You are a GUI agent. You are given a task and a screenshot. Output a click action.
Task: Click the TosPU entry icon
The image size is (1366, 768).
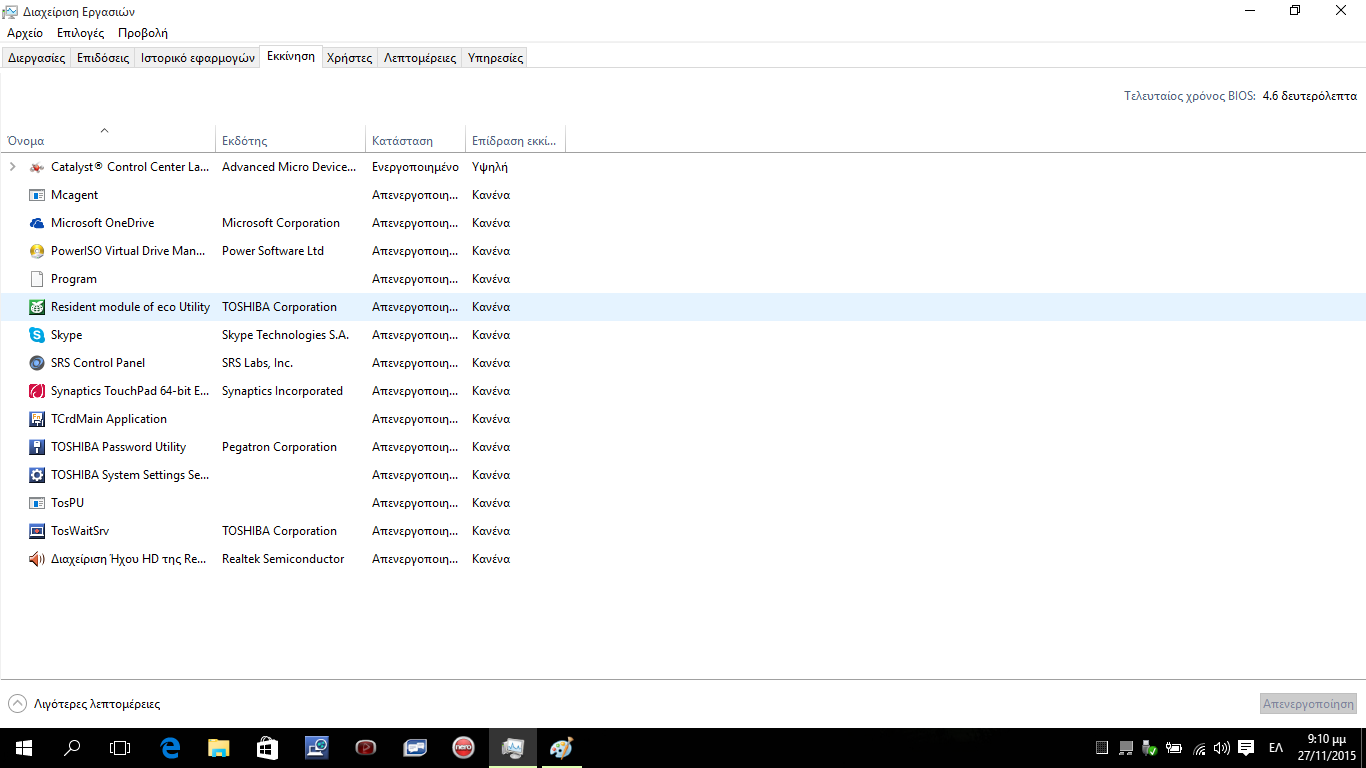[37, 503]
